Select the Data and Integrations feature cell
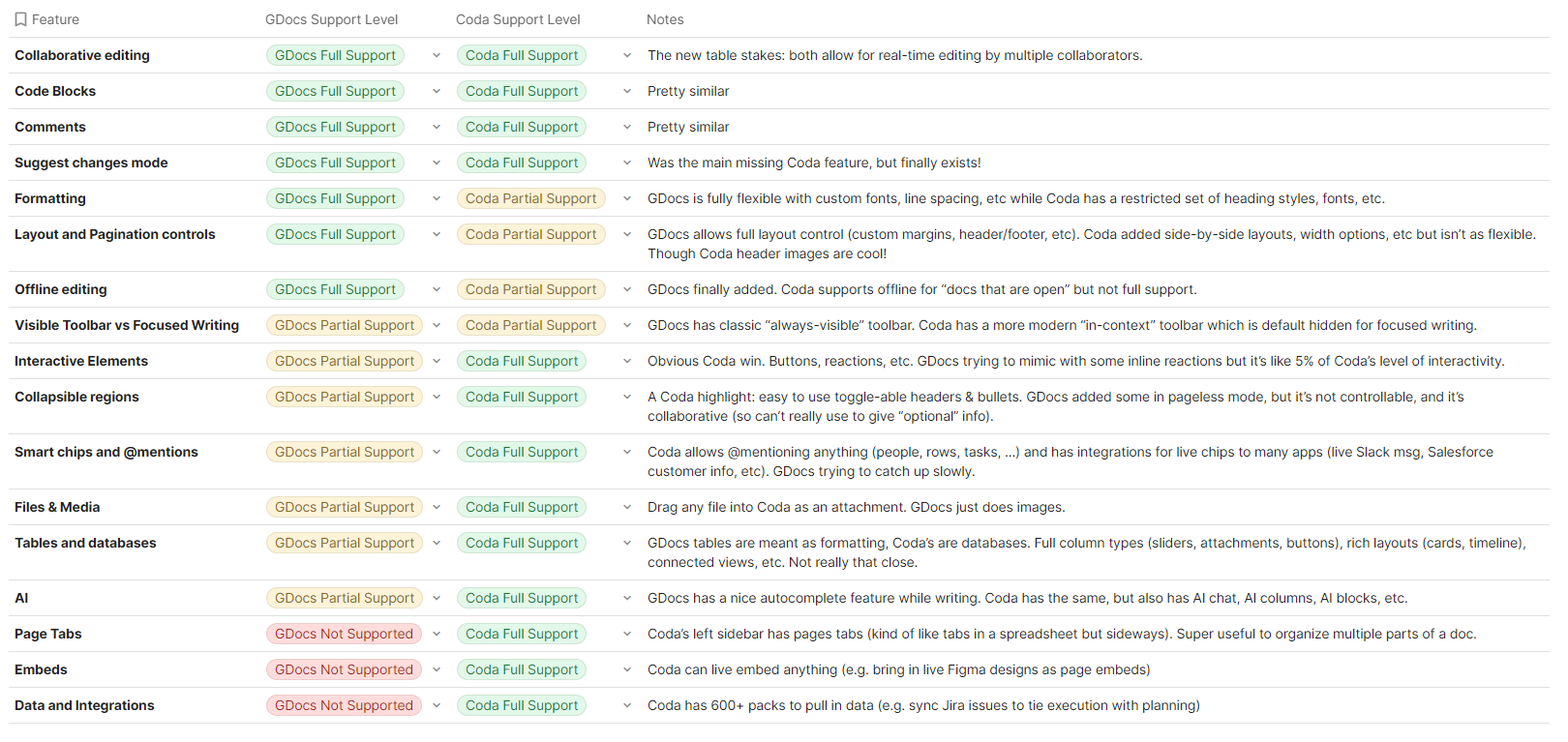The width and height of the screenshot is (1568, 742). click(x=84, y=705)
